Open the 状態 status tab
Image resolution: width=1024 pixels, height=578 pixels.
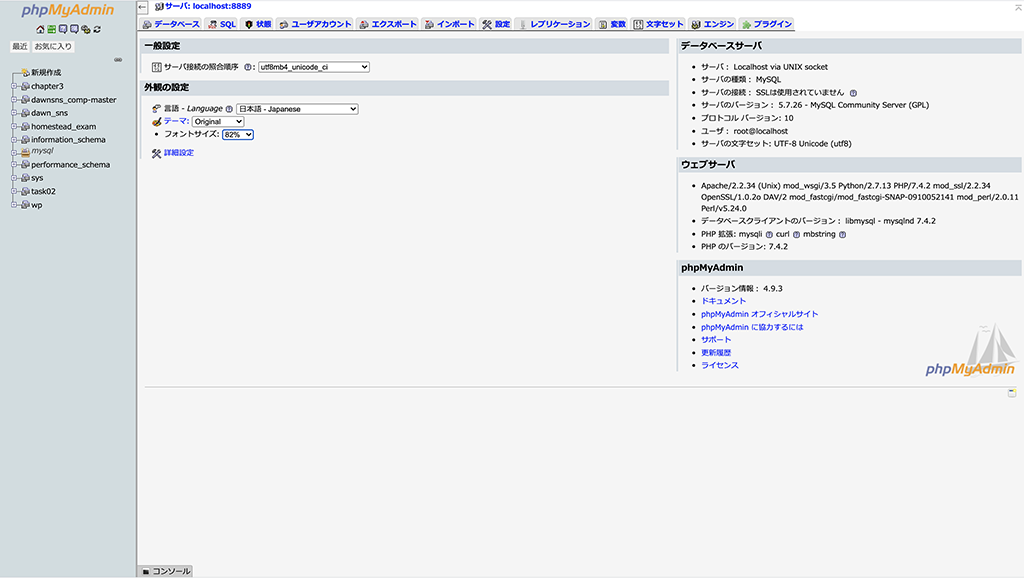258,24
